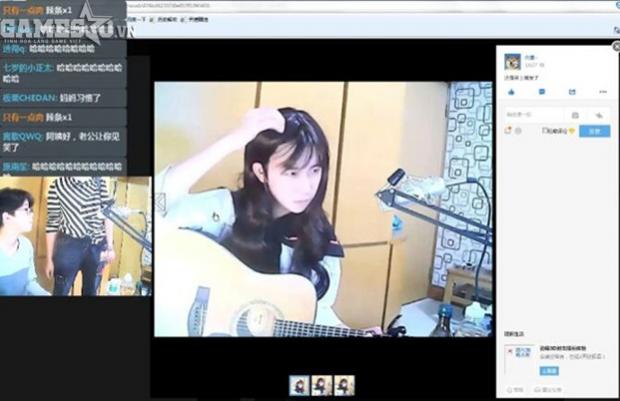Viewport: 620px width, 401px height.
Task: Click the orange icon below comment box
Action: [x=509, y=131]
